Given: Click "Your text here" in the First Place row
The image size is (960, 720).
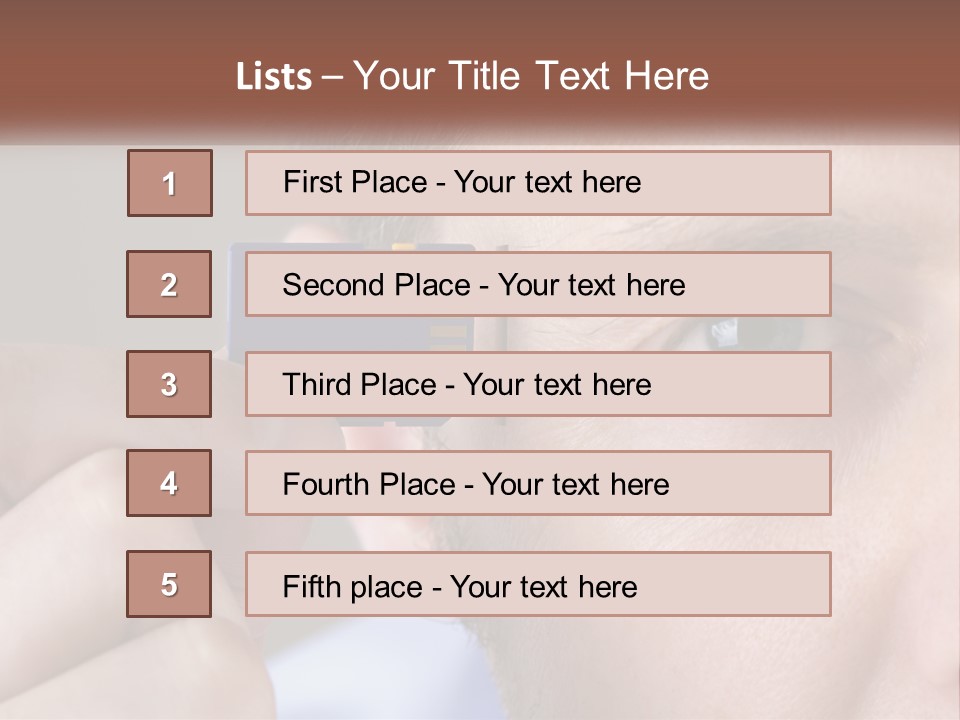Looking at the screenshot, I should tap(547, 182).
